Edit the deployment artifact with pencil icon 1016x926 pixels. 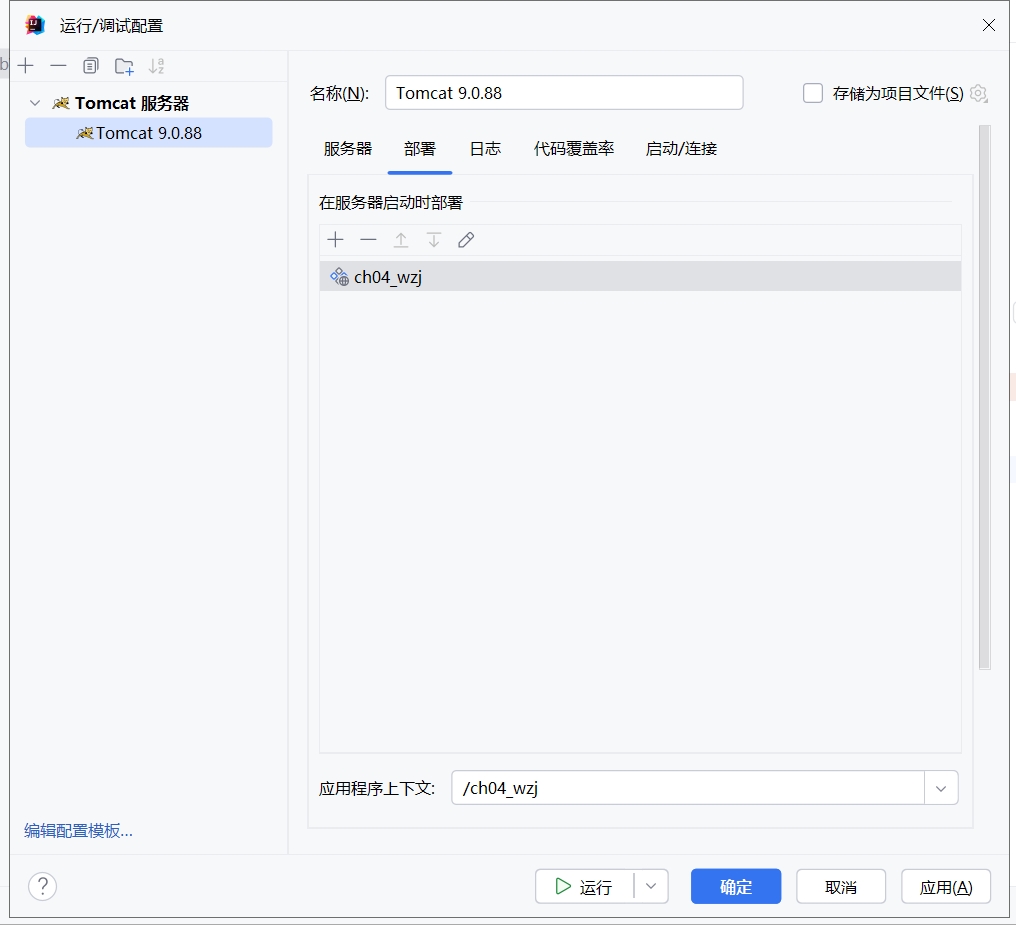click(466, 240)
